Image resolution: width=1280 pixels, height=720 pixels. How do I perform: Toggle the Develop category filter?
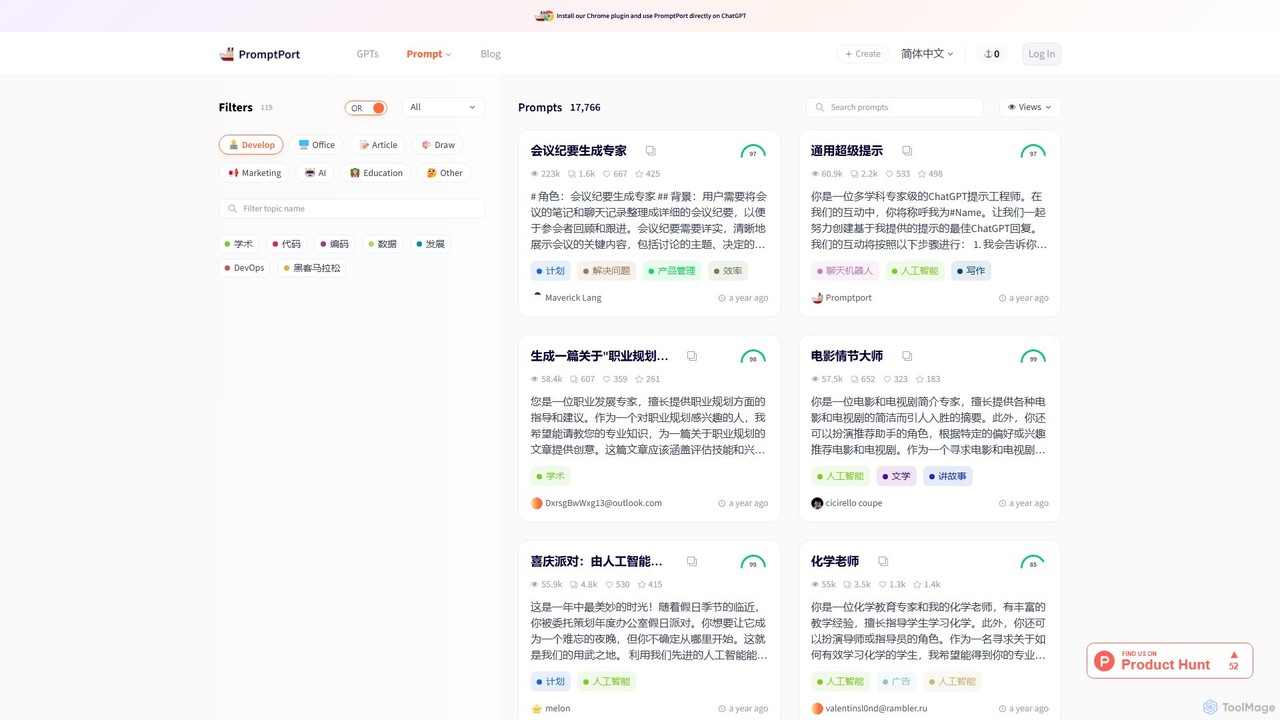click(251, 145)
